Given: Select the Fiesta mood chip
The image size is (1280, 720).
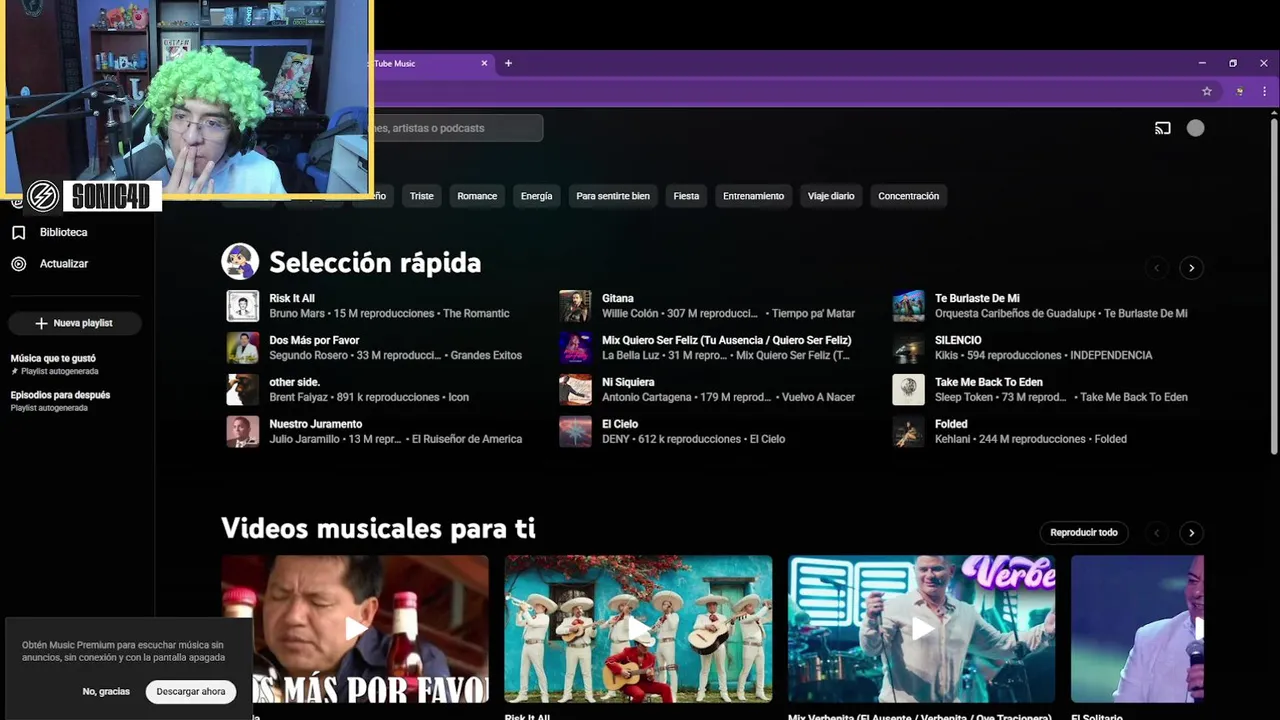Looking at the screenshot, I should coord(686,196).
